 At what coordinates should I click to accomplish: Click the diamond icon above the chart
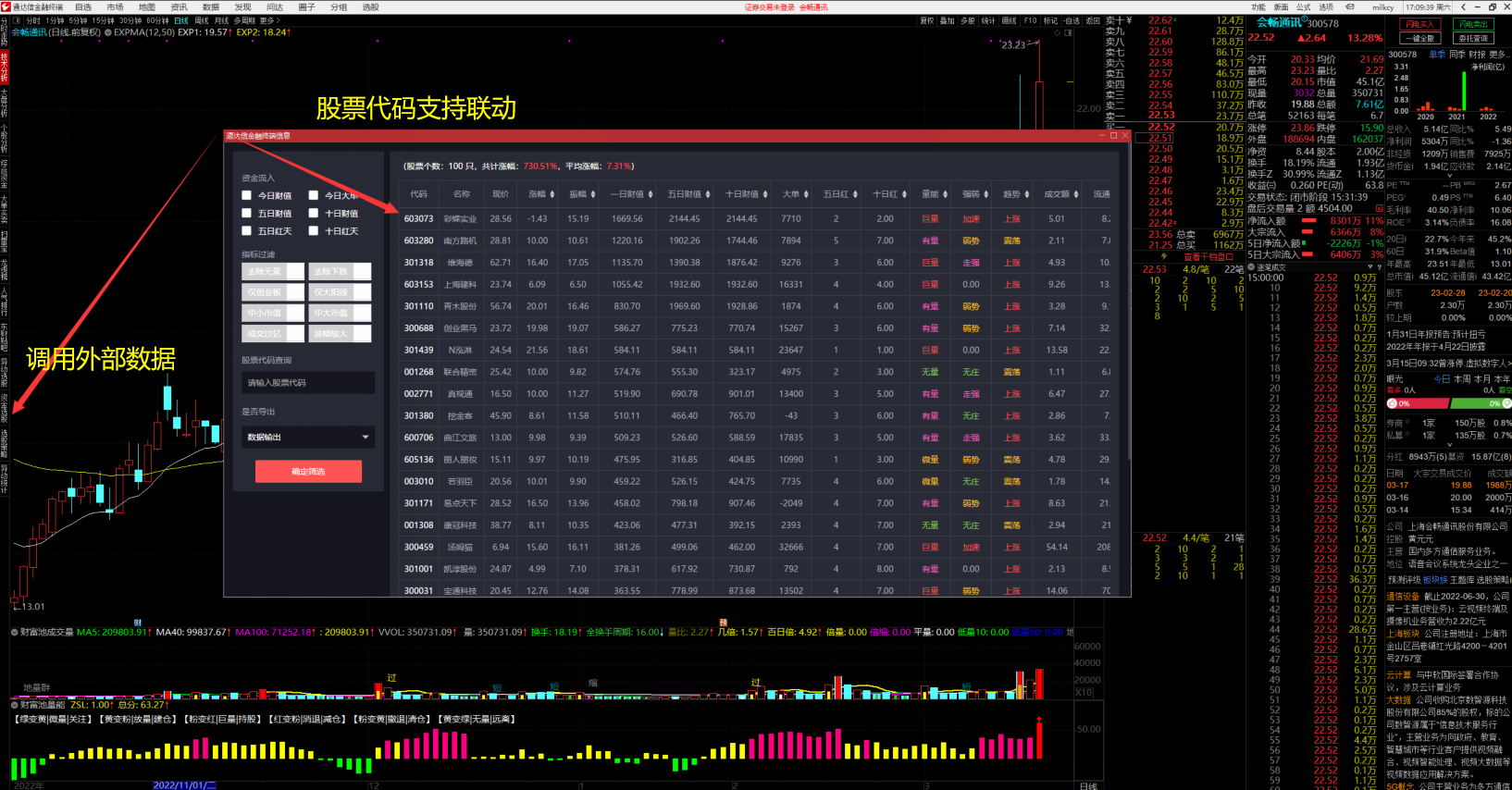point(1058,32)
